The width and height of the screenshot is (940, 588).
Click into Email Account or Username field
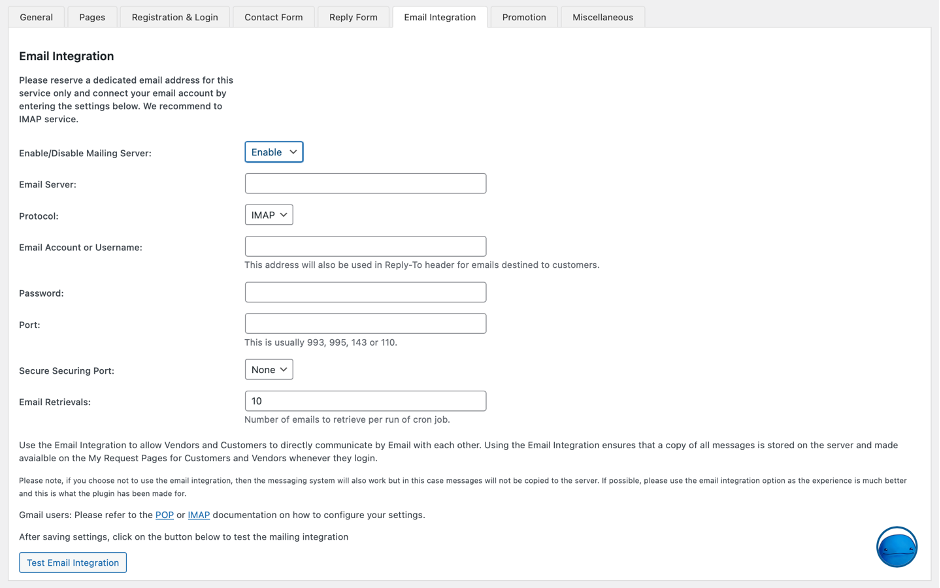pyautogui.click(x=365, y=246)
